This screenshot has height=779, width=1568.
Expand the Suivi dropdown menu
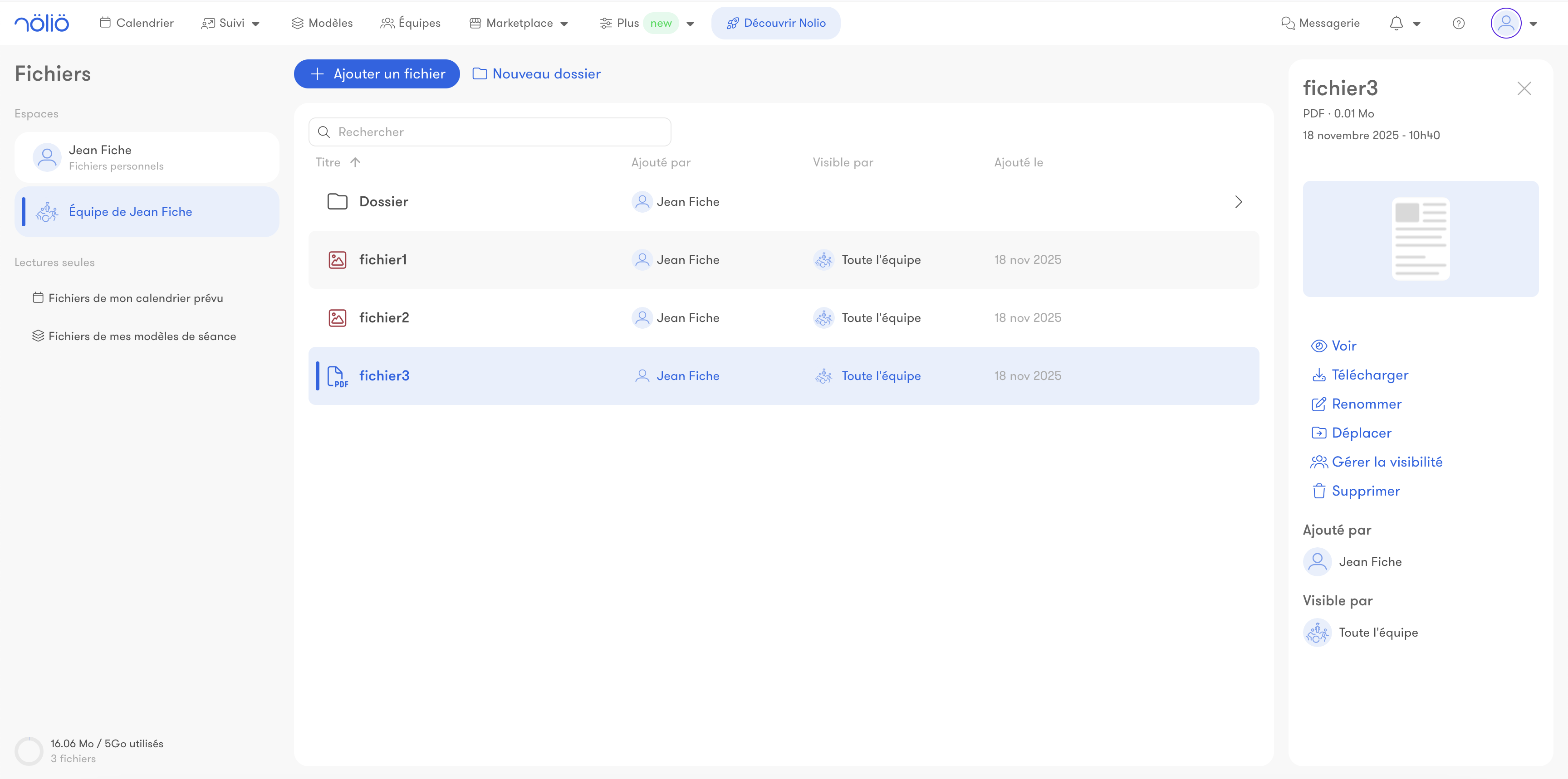coord(231,23)
